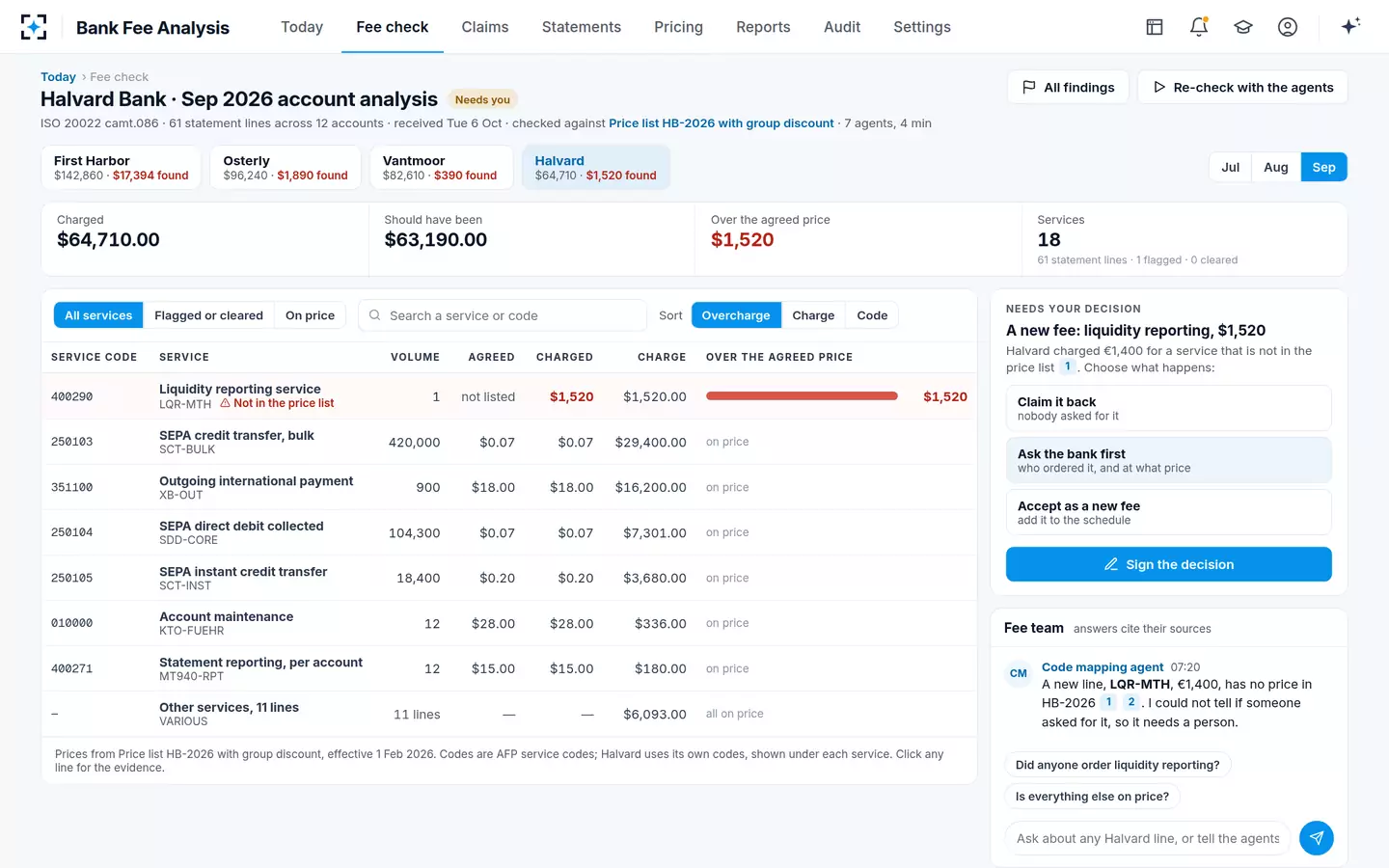
Task: Open the user account profile icon
Action: tap(1288, 27)
